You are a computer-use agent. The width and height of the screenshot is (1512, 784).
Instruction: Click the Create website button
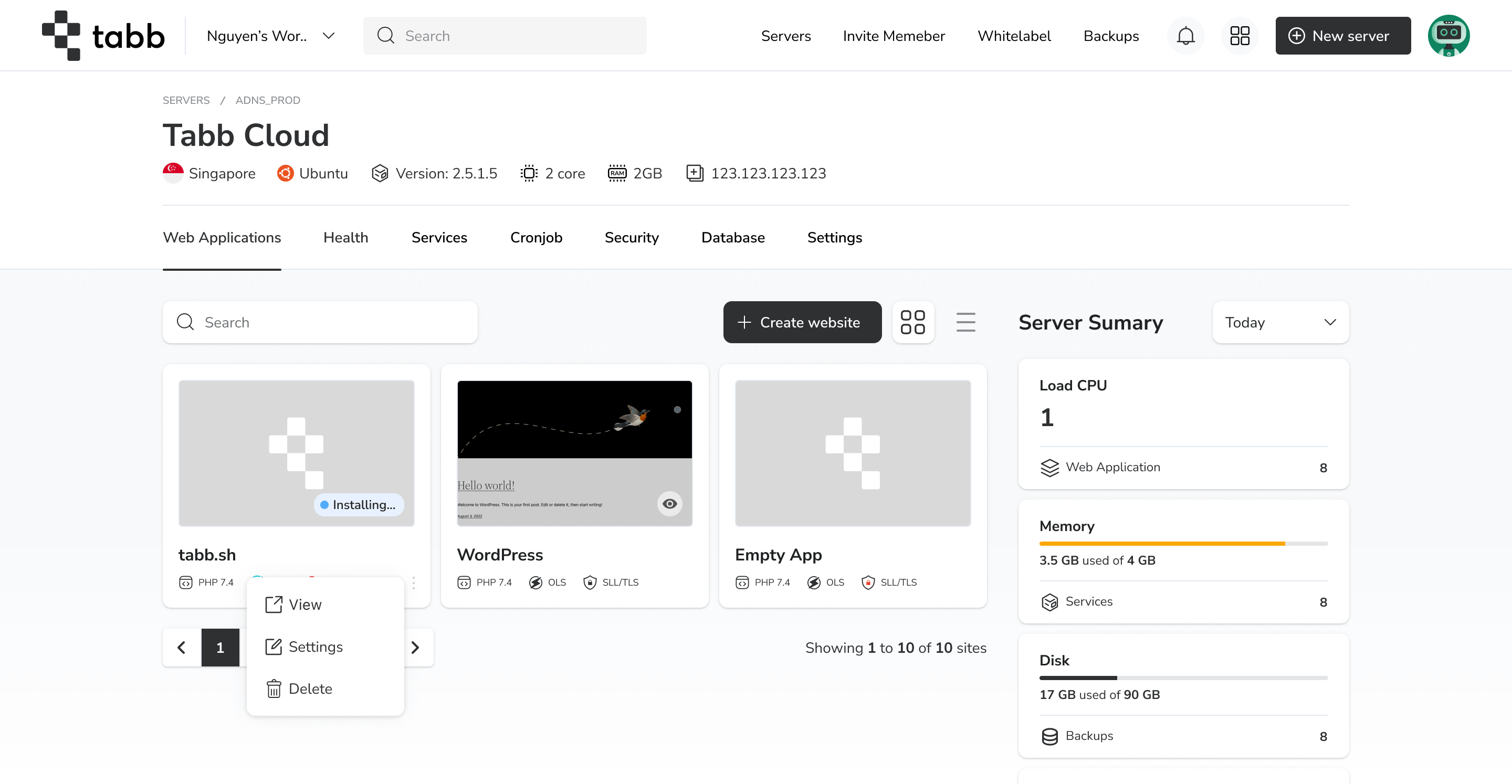point(802,322)
